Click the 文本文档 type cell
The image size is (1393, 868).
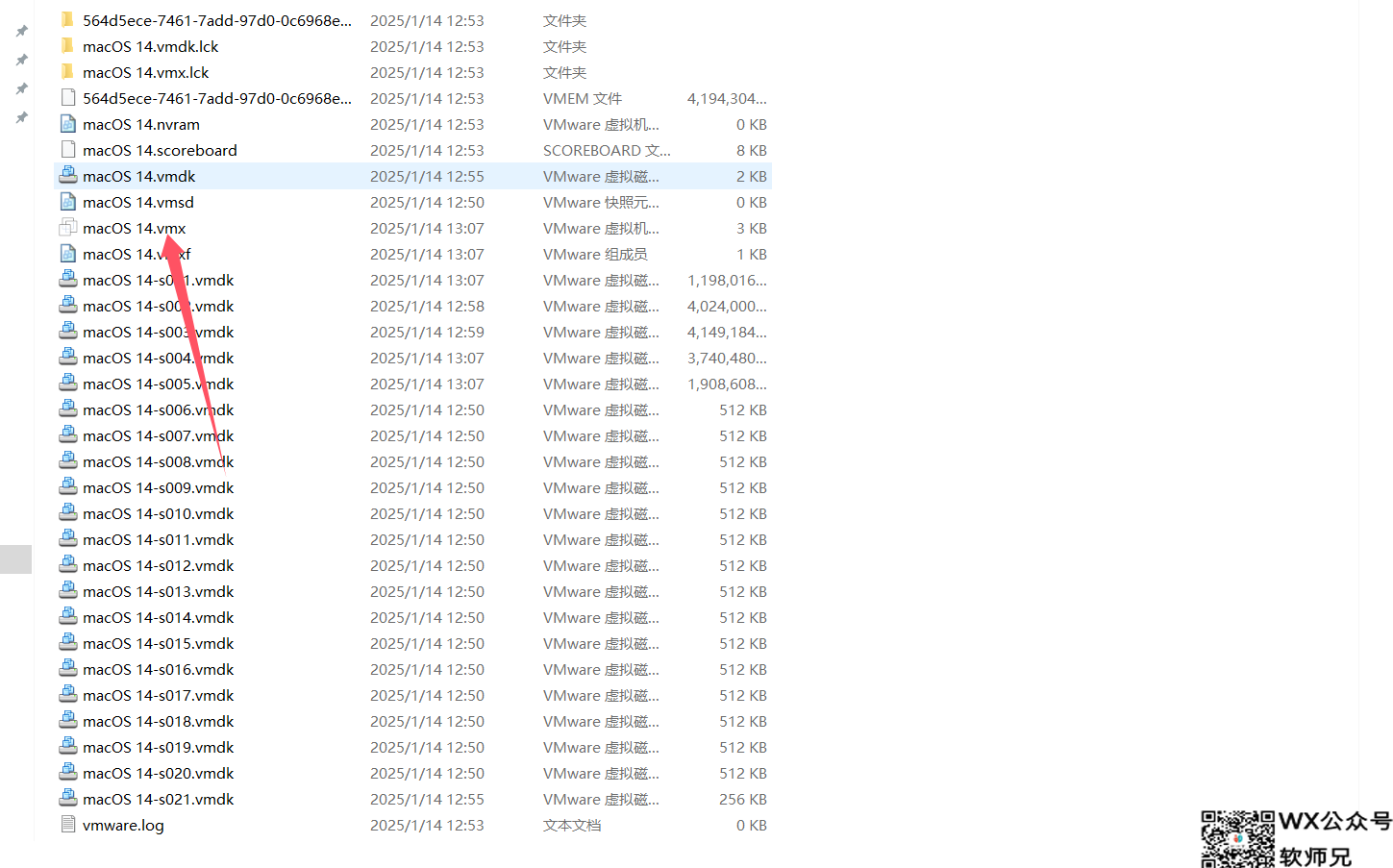[572, 825]
